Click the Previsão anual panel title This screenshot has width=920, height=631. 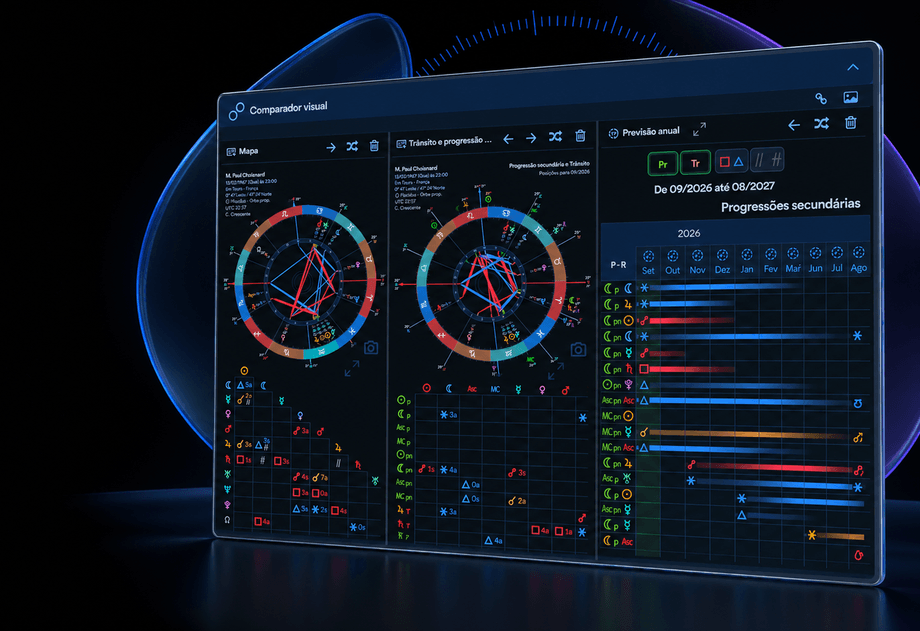(x=651, y=131)
